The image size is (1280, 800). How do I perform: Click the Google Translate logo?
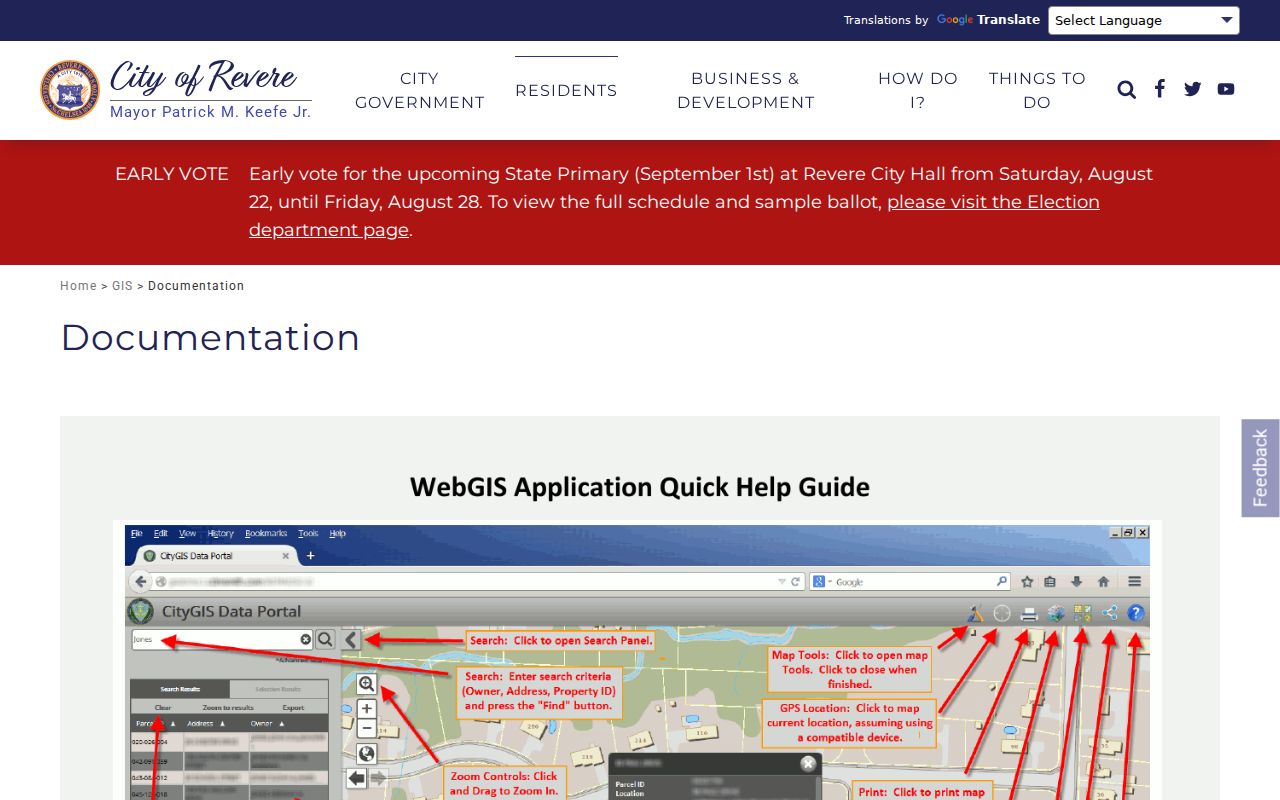click(988, 20)
